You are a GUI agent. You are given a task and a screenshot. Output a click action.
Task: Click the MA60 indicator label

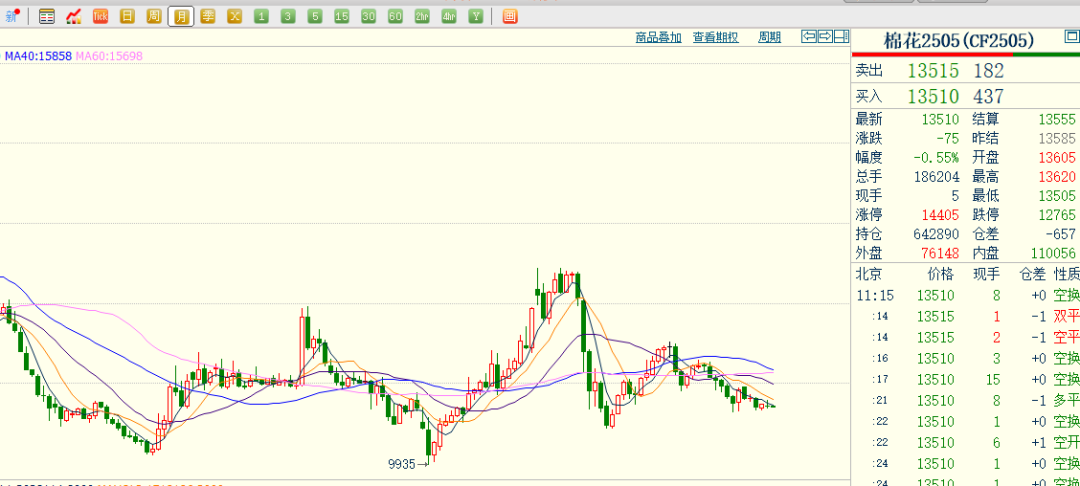pos(109,56)
